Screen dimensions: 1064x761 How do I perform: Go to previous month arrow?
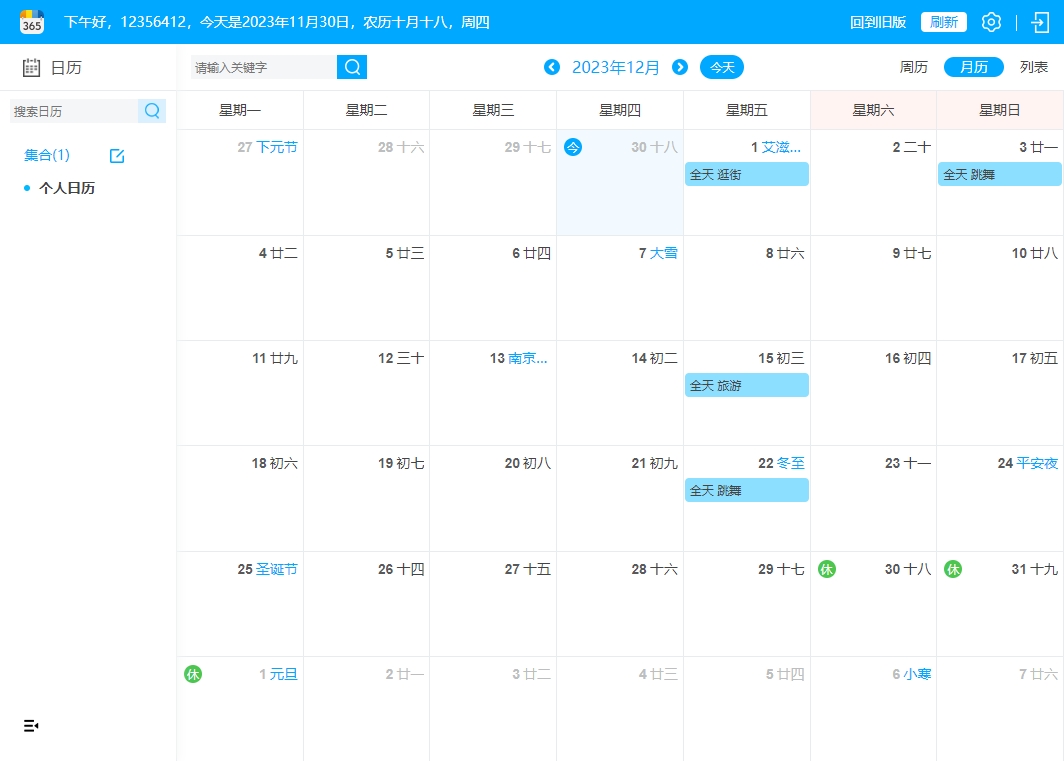(x=552, y=67)
